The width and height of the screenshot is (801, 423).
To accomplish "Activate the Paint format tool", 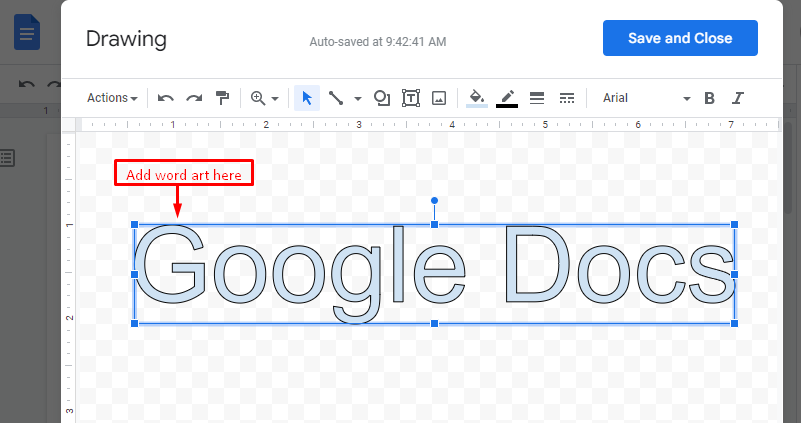I will coord(222,98).
